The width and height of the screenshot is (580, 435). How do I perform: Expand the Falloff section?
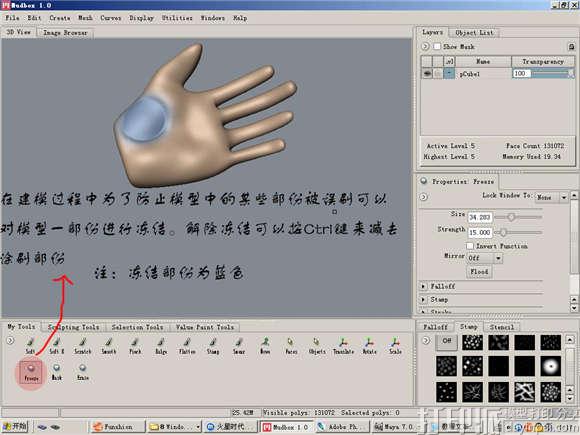424,286
